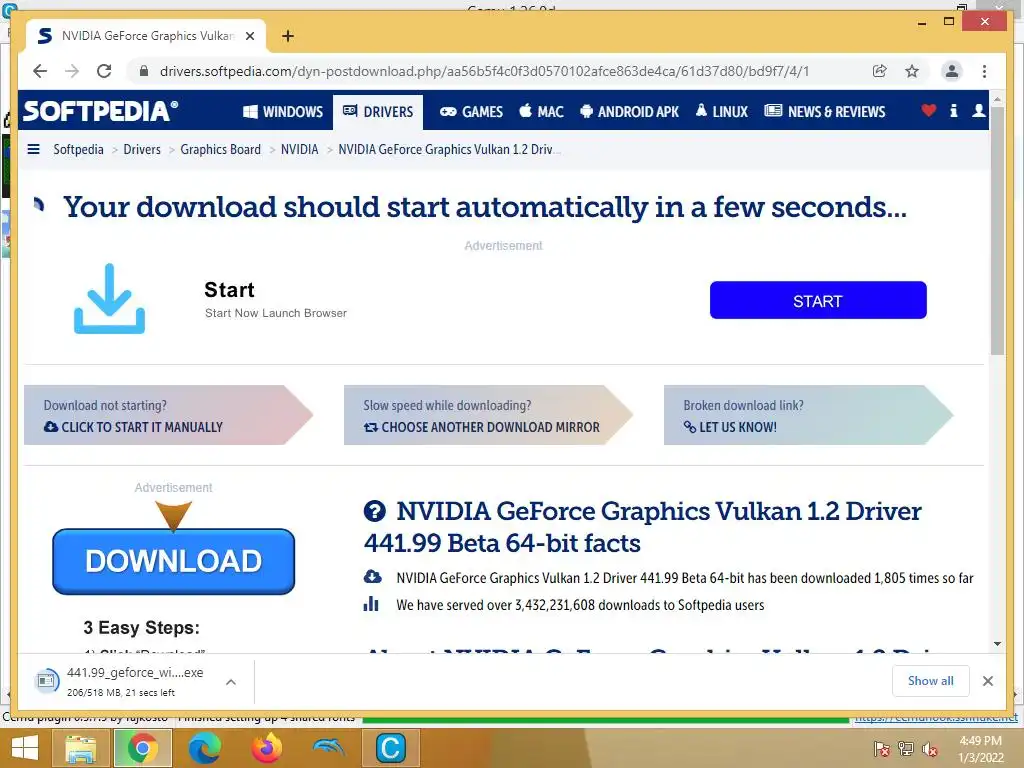Open the Games section
This screenshot has height=768, width=1024.
coord(471,112)
